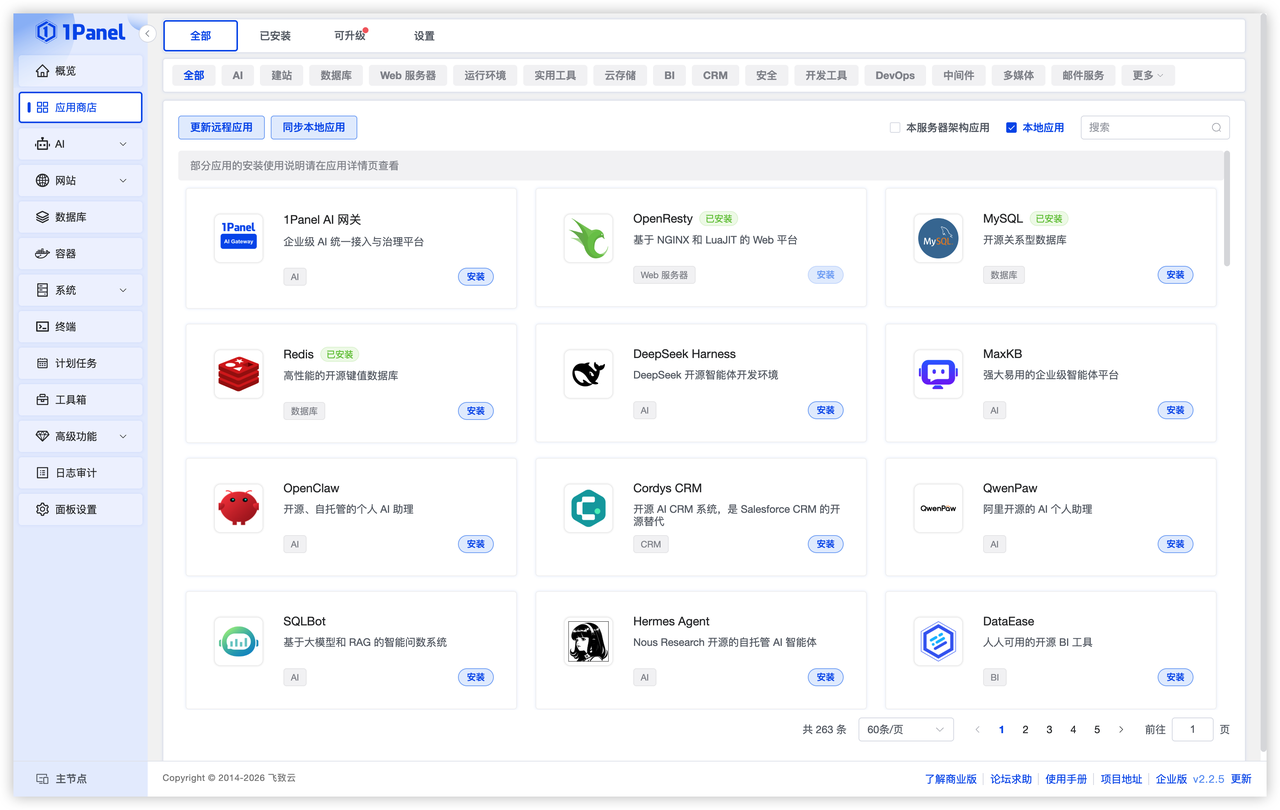
Task: Open the OpenClaw app icon
Action: tap(238, 507)
